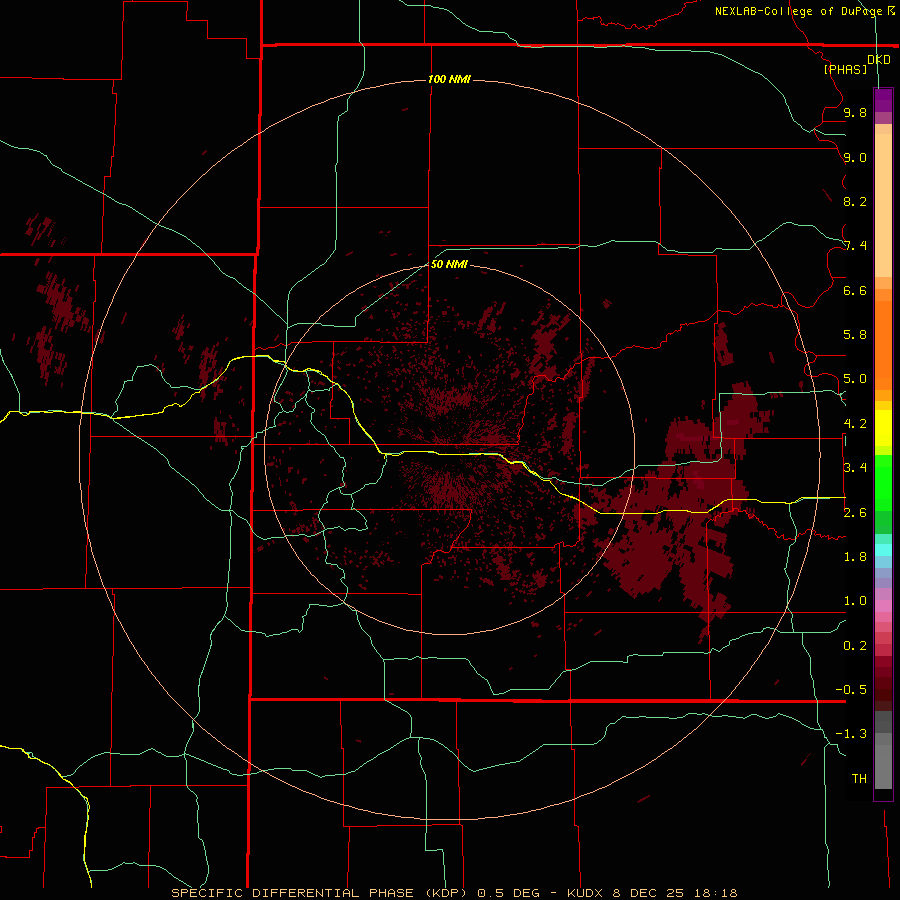This screenshot has height=900, width=900.
Task: Click the KUDX radar site identifier
Action: tap(585, 893)
